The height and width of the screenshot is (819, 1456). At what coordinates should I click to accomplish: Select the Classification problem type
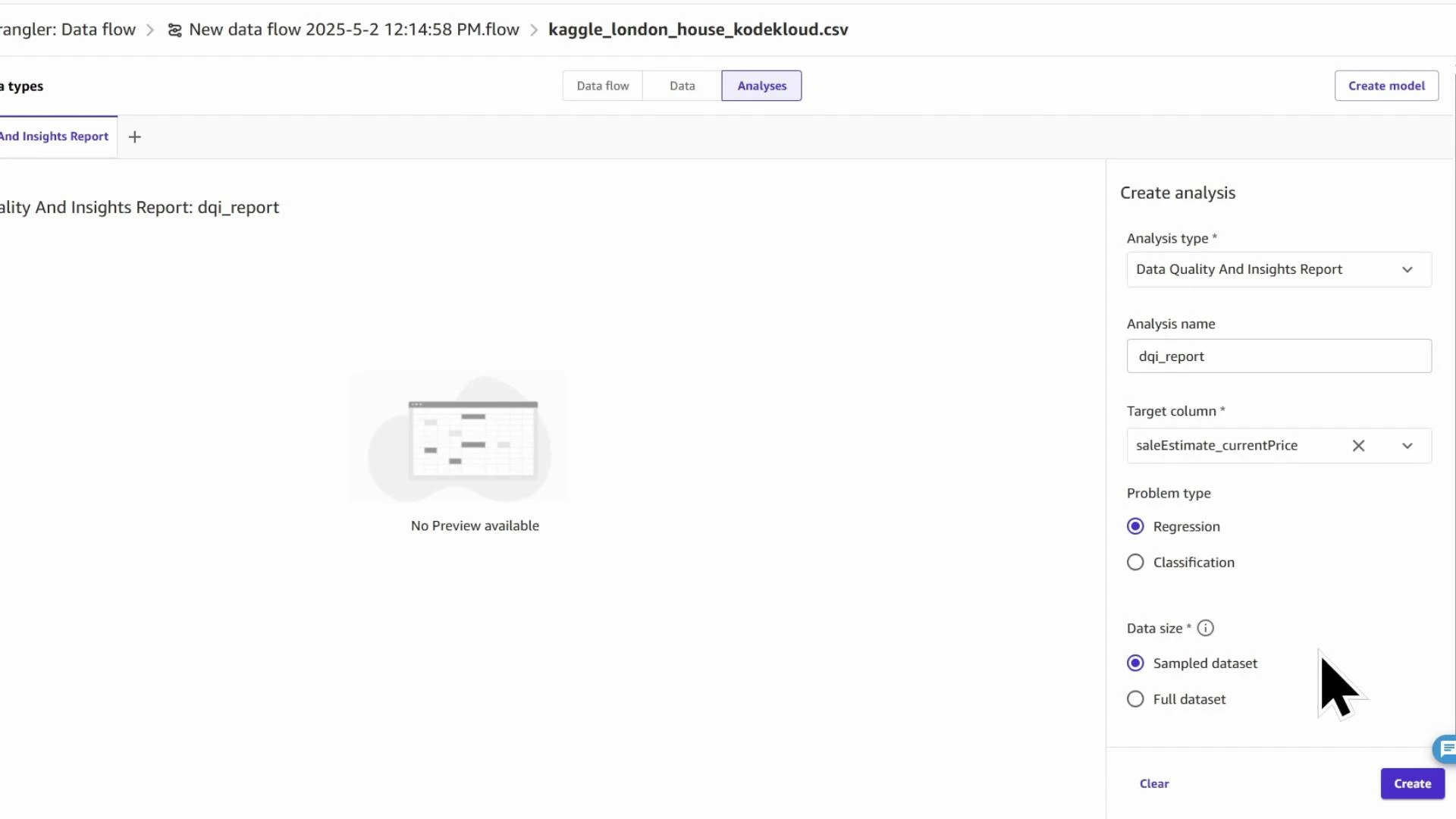click(x=1134, y=562)
